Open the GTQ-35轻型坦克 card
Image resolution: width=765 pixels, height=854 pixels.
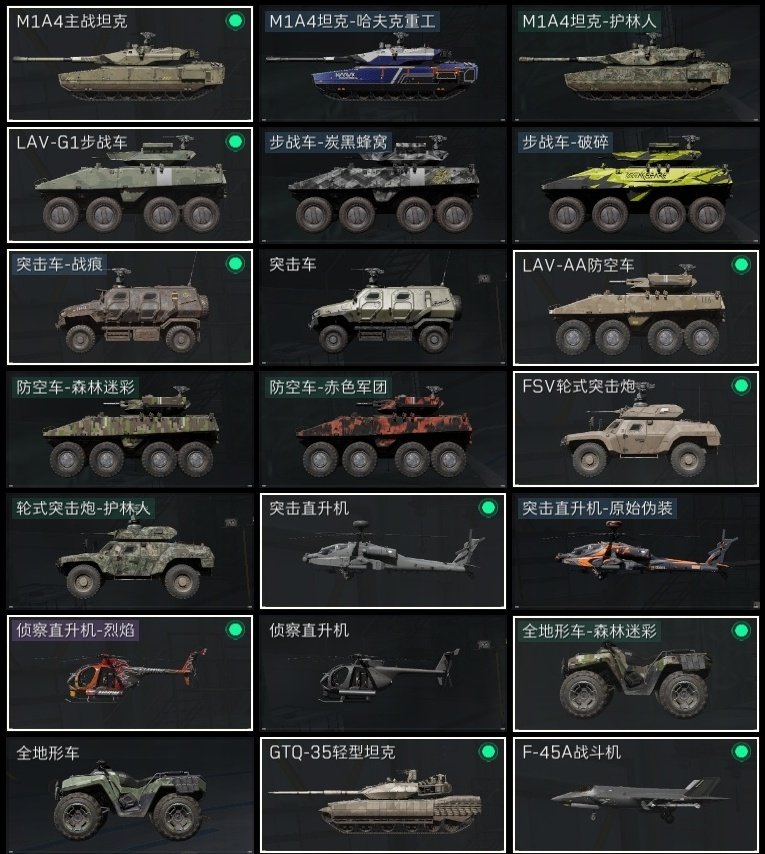383,795
